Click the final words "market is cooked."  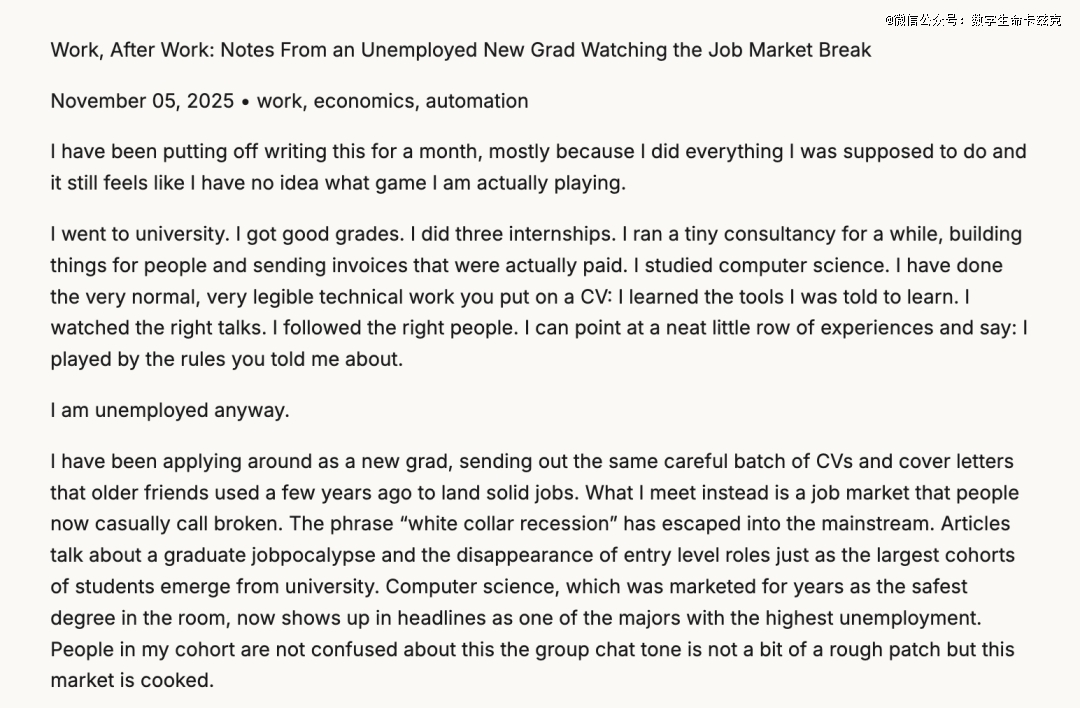[x=132, y=680]
